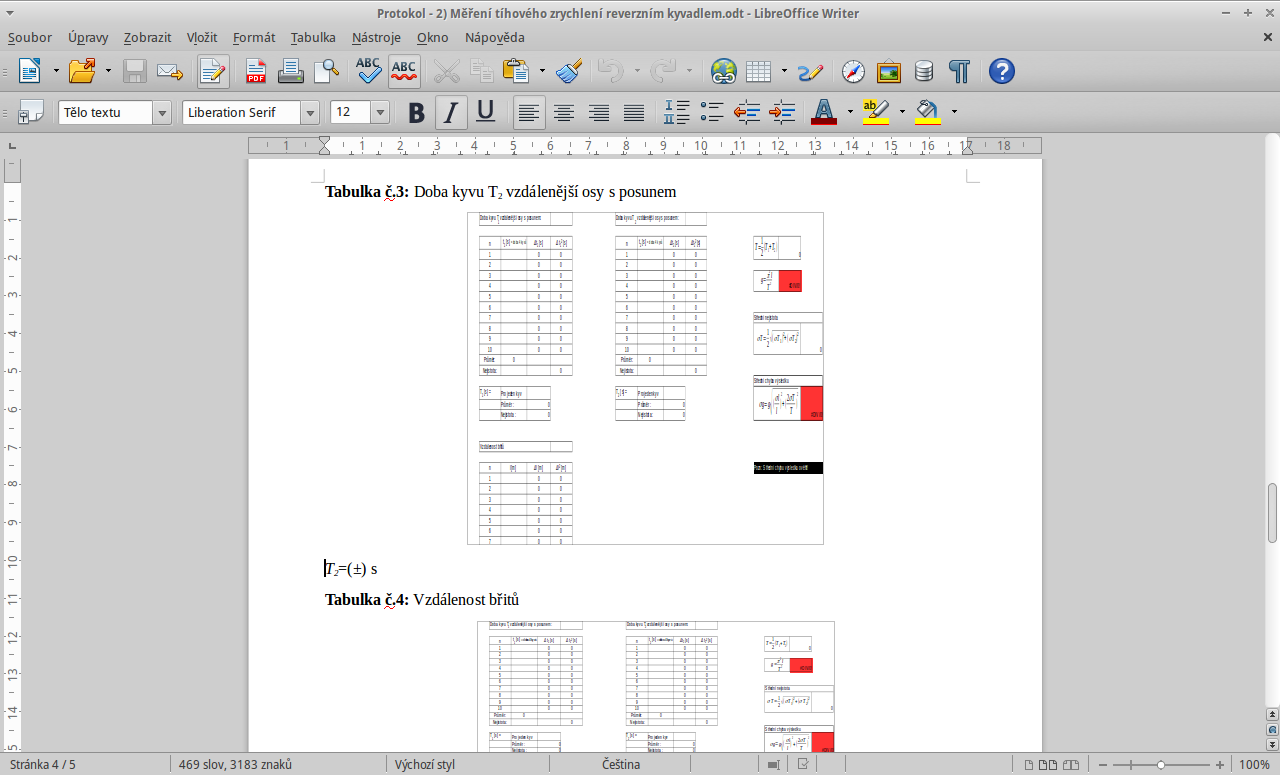Click the 100% zoom level value
The width and height of the screenshot is (1280, 775).
[1254, 765]
